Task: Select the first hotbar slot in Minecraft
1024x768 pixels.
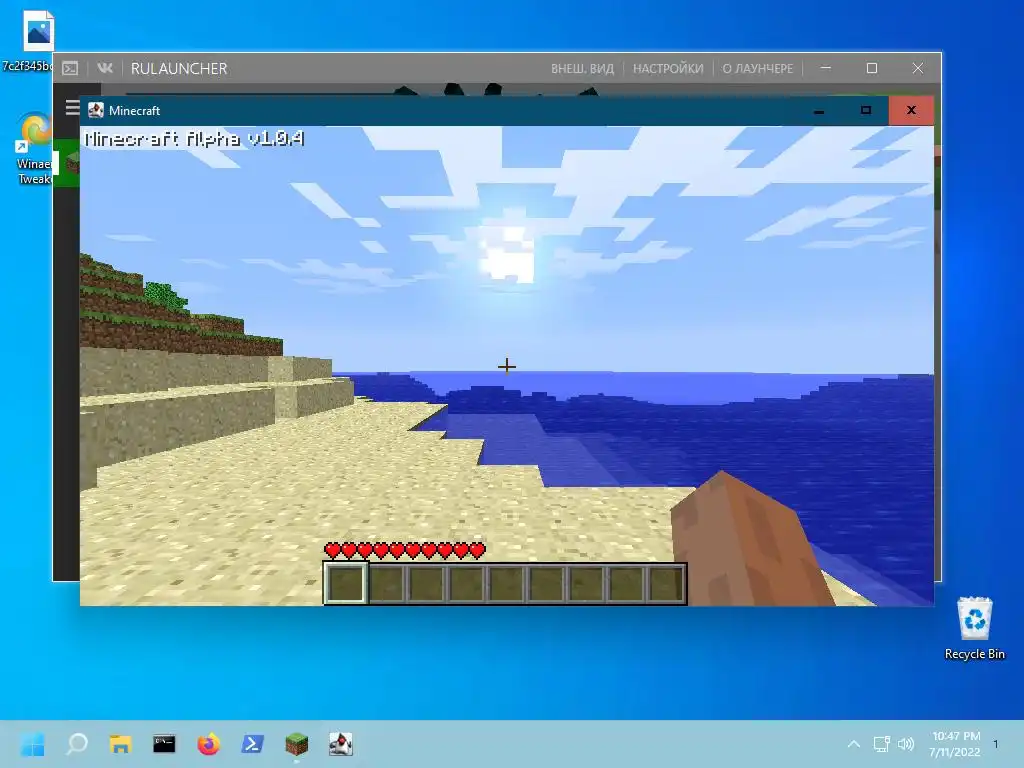Action: tap(346, 583)
